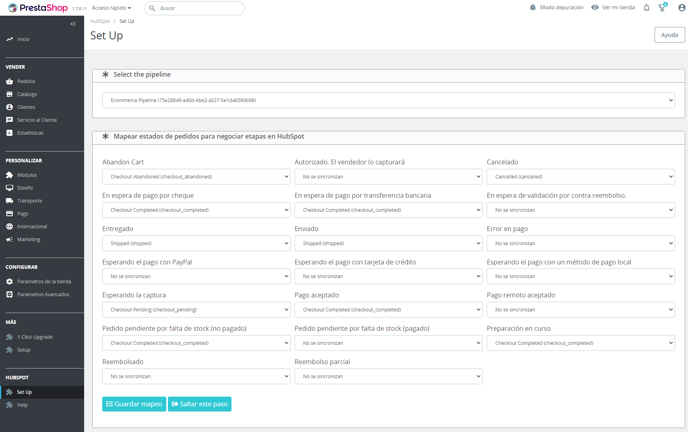The image size is (688, 432).
Task: Open Pago credit card icon in sidebar
Action: pos(9,214)
